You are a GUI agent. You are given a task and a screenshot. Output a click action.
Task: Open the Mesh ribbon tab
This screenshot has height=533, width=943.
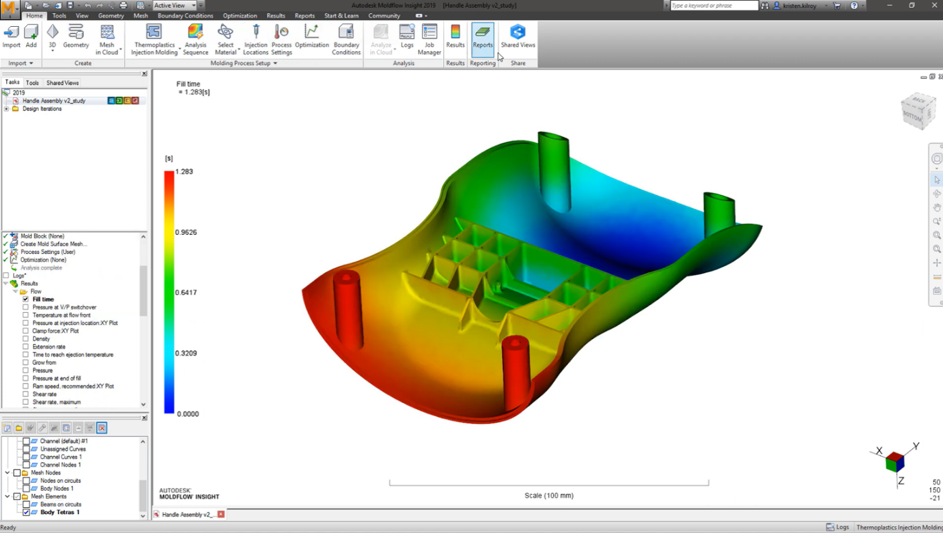click(x=140, y=16)
